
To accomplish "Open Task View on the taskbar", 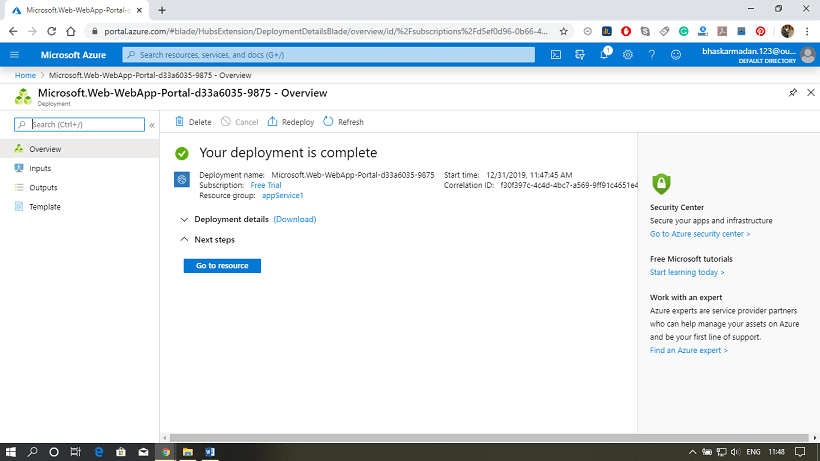I will pos(76,452).
